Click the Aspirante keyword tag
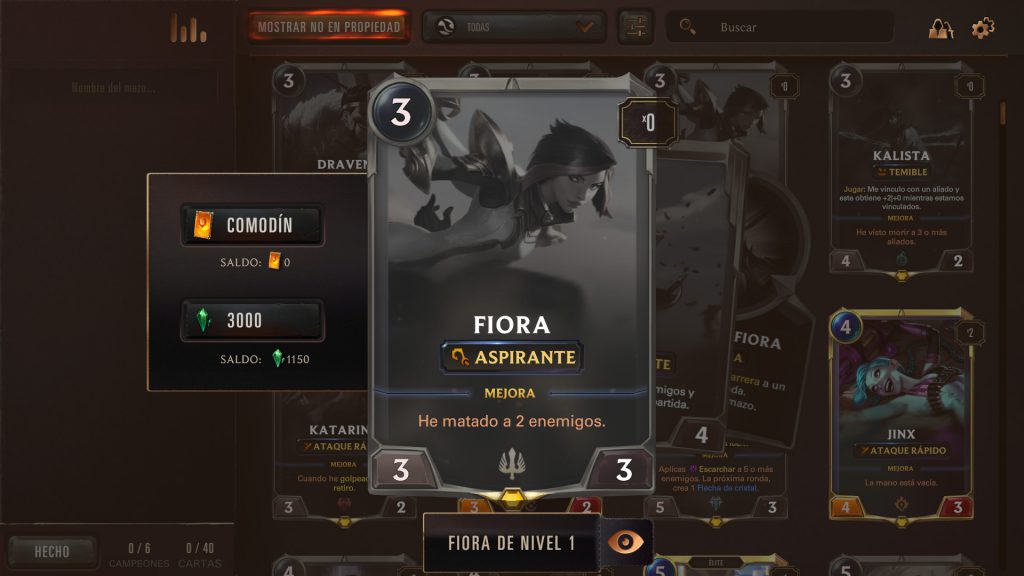Image resolution: width=1024 pixels, height=576 pixels. tap(512, 357)
